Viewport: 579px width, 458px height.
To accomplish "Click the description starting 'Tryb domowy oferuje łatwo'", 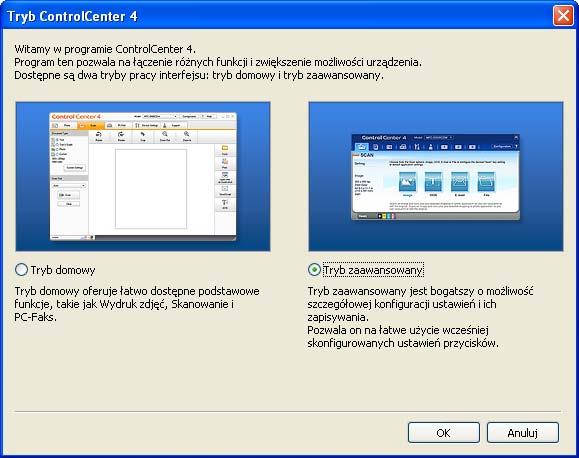I will [x=137, y=304].
